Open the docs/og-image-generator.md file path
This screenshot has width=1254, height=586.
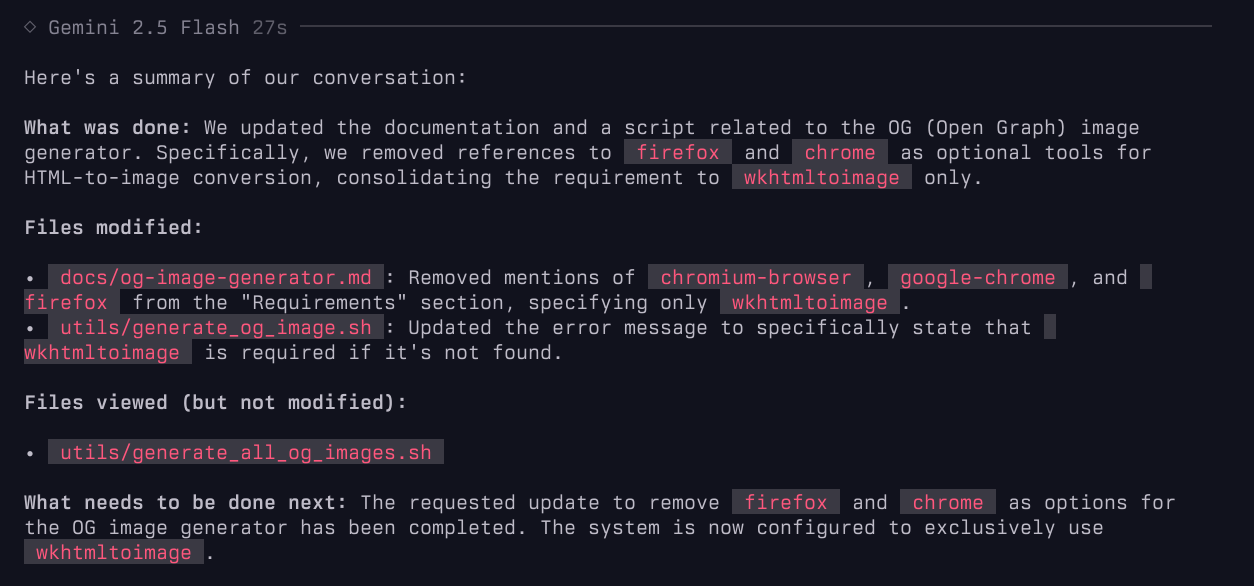pyautogui.click(x=216, y=277)
